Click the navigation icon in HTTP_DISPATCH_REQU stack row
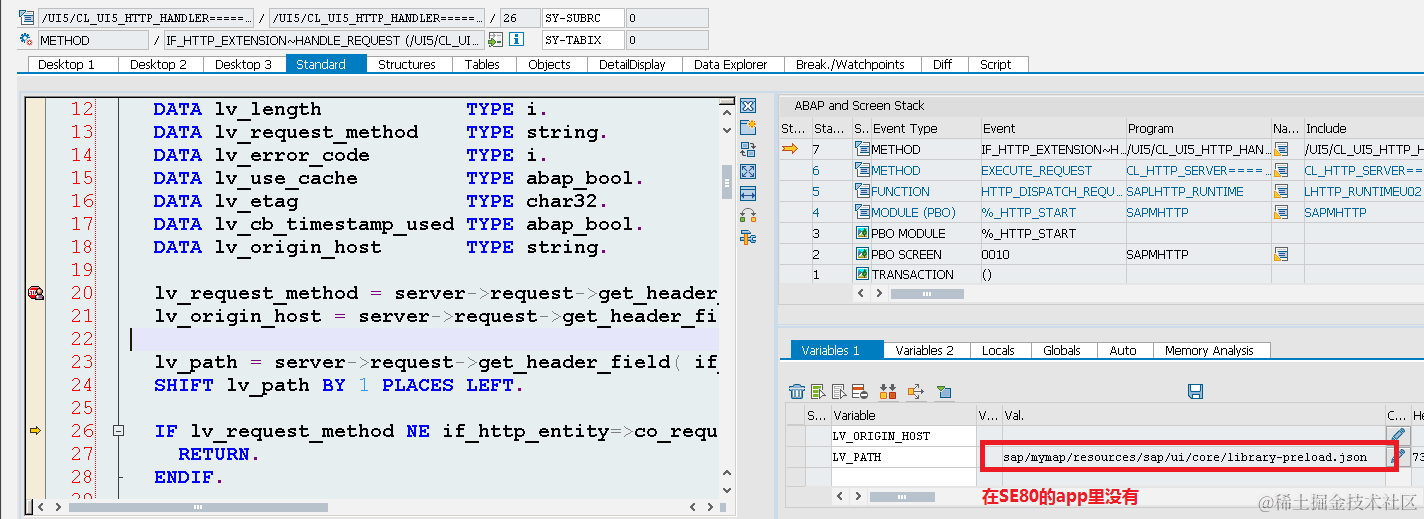The image size is (1424, 519). [x=1282, y=191]
